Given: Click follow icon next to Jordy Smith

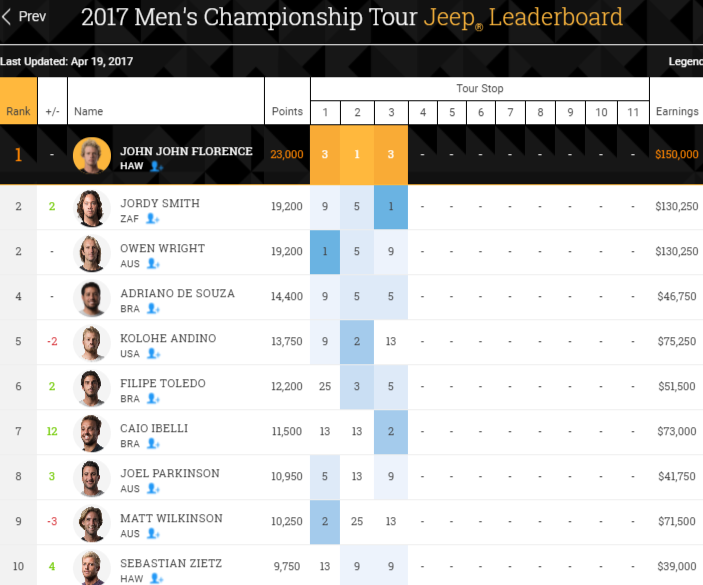Looking at the screenshot, I should [x=153, y=219].
